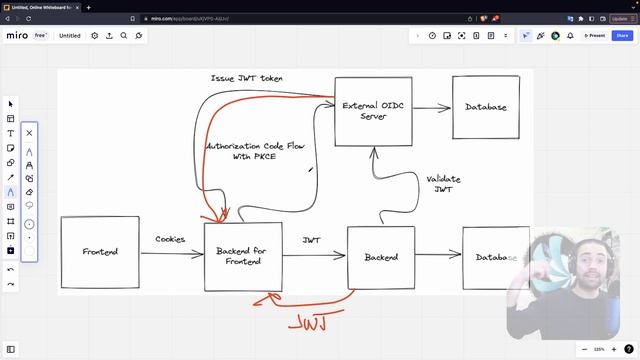Open reactions party popper icon
The height and width of the screenshot is (360, 640).
540,36
